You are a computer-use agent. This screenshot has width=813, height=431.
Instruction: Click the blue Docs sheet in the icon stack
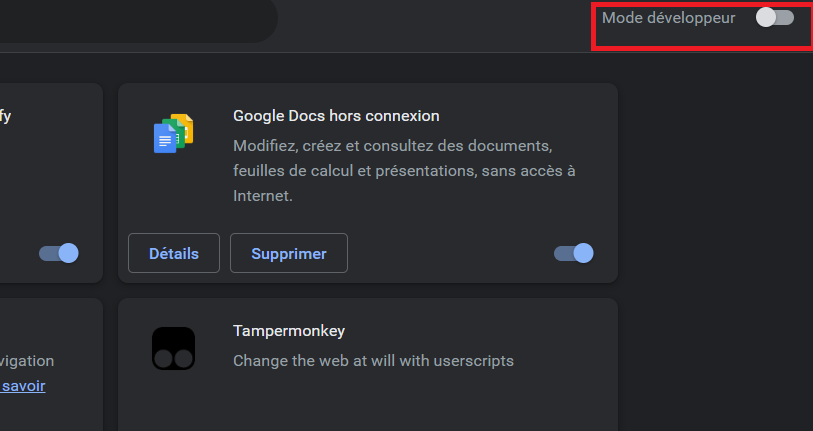click(164, 139)
